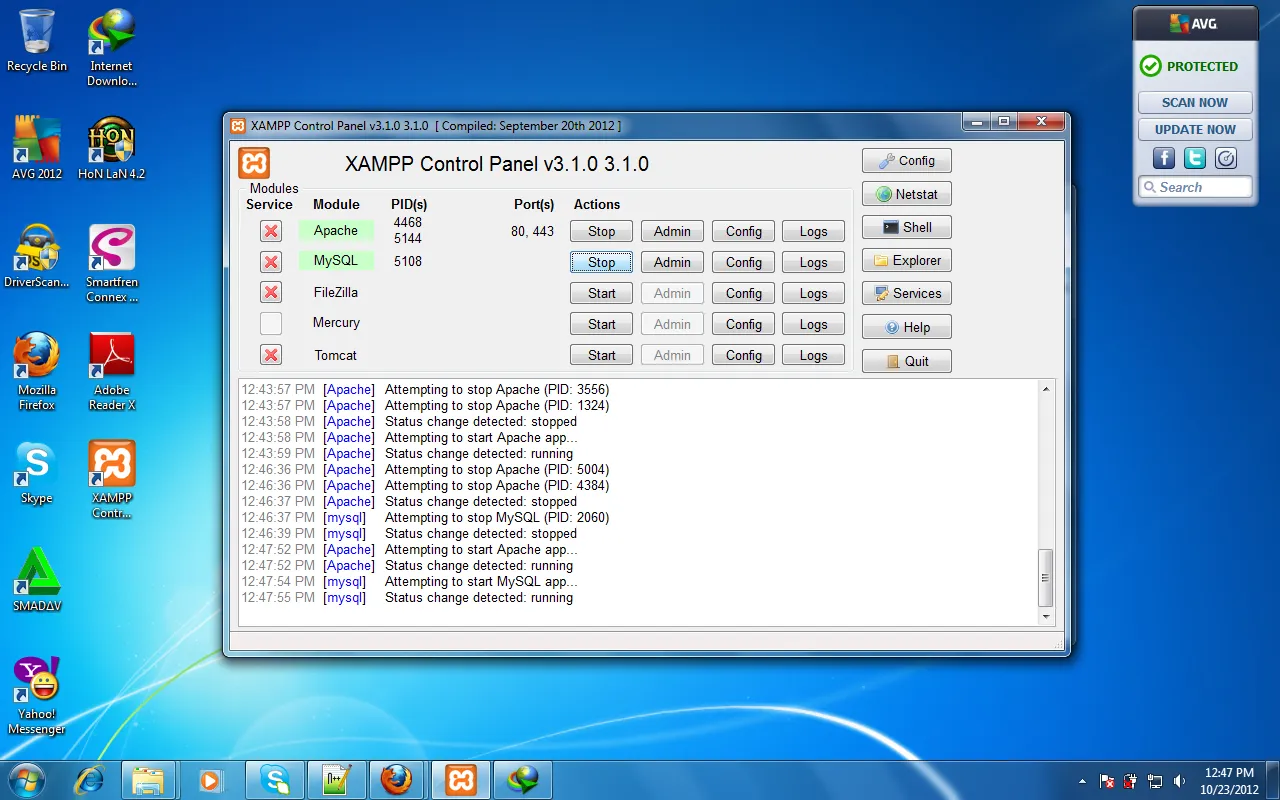Screen dimensions: 1280x800
Task: Open XAMPP Help
Action: 906,327
